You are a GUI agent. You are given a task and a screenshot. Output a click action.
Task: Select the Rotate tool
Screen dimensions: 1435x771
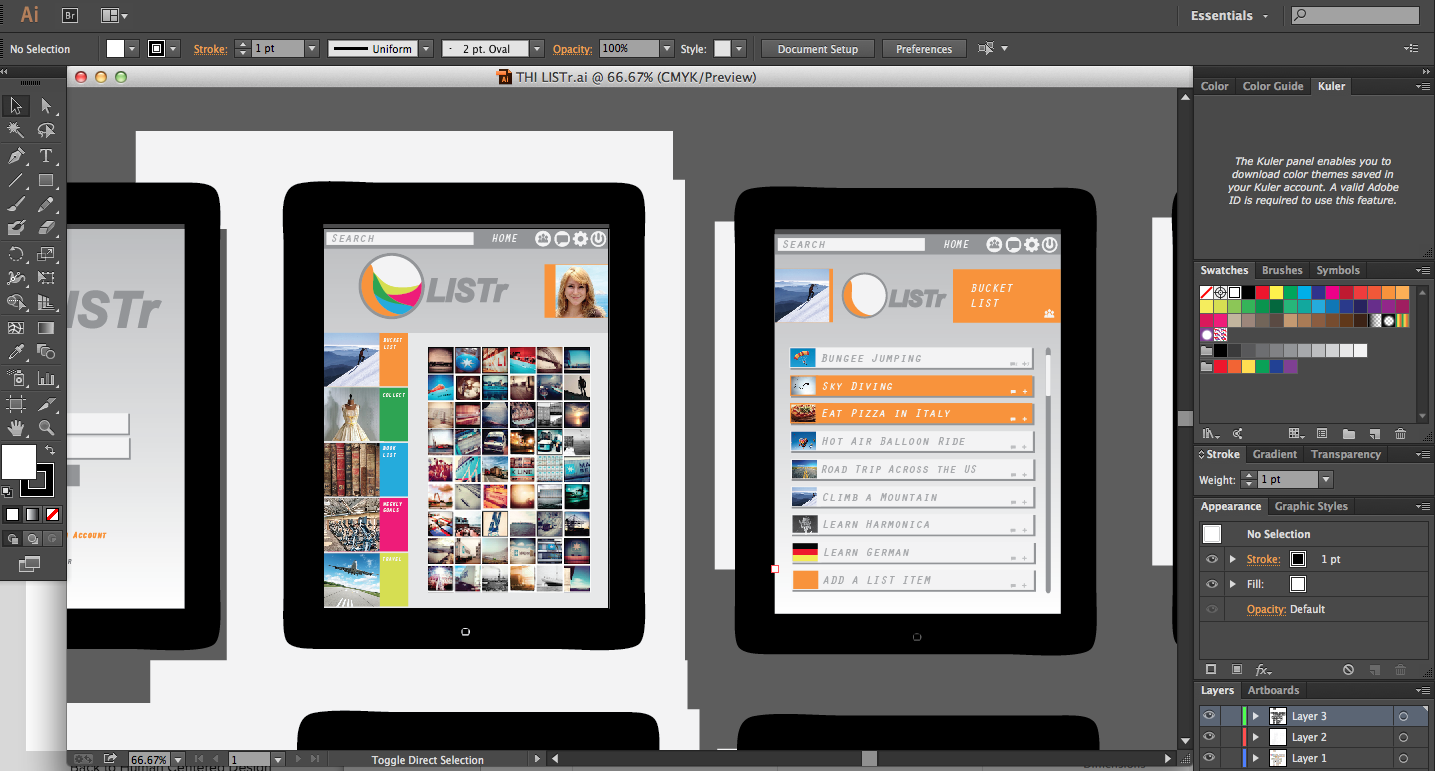click(x=16, y=254)
